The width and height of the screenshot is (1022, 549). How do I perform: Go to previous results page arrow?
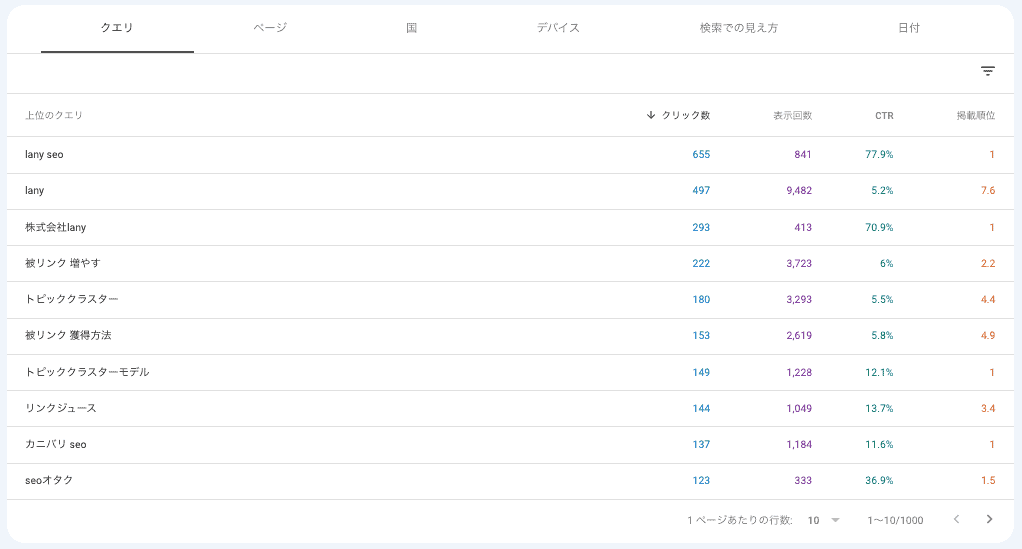pyautogui.click(x=956, y=519)
